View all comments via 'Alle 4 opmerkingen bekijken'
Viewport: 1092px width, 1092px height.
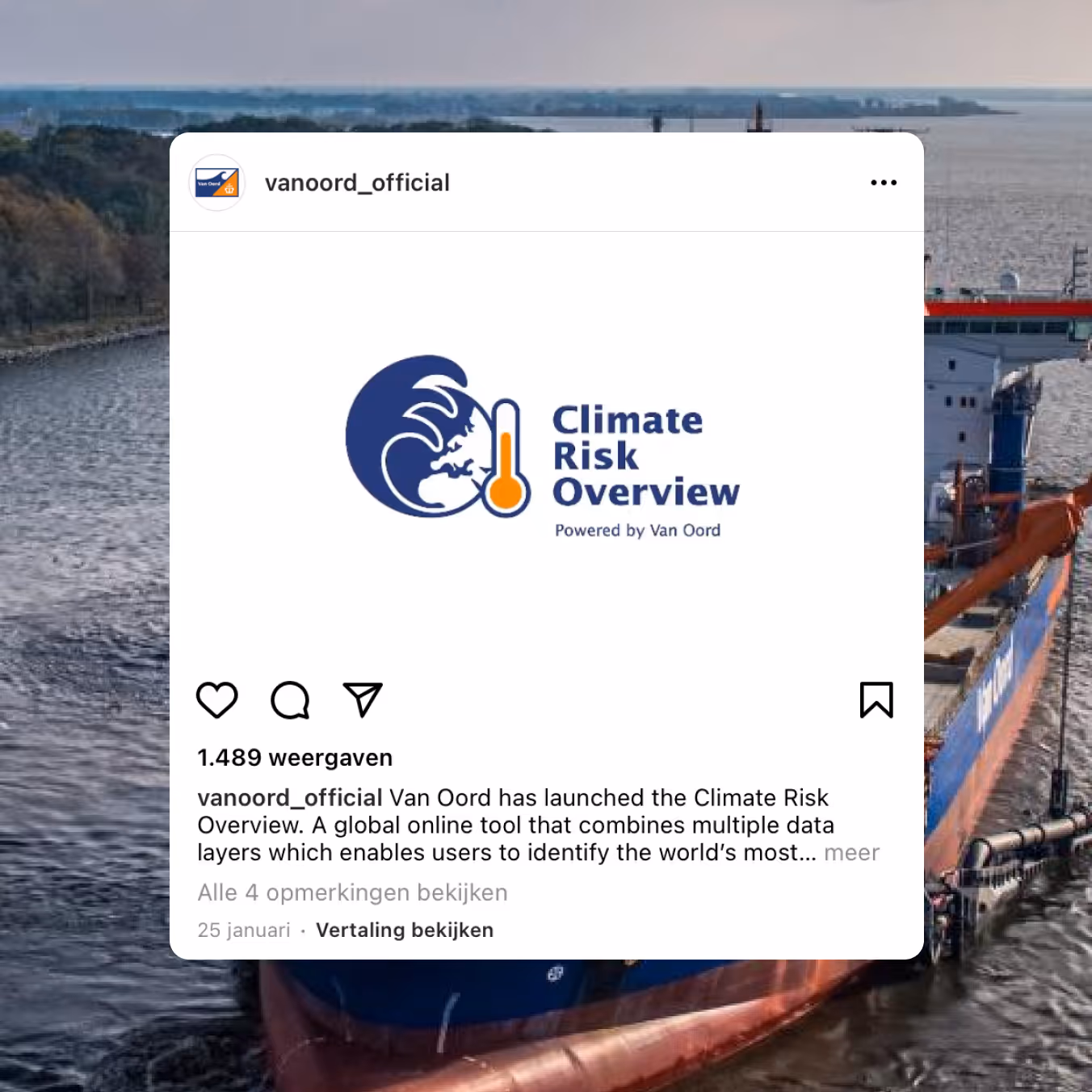tap(353, 892)
